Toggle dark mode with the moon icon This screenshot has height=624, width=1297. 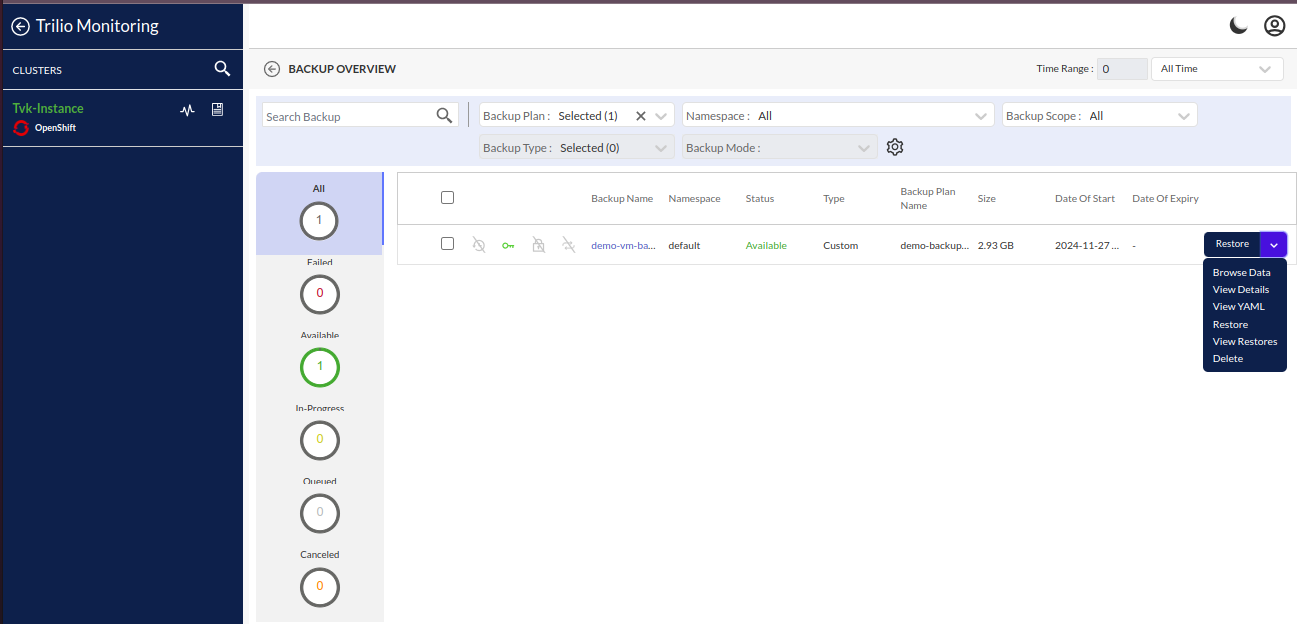coord(1239,26)
